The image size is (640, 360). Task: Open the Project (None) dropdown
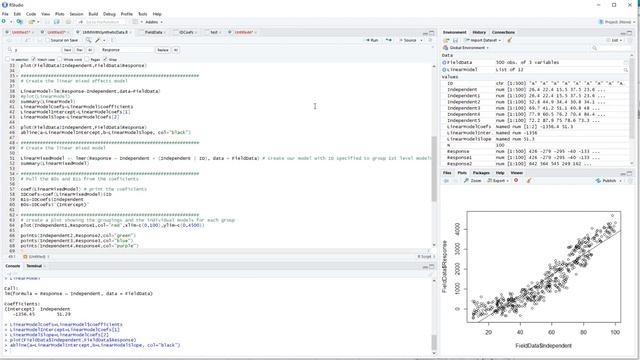[616, 22]
